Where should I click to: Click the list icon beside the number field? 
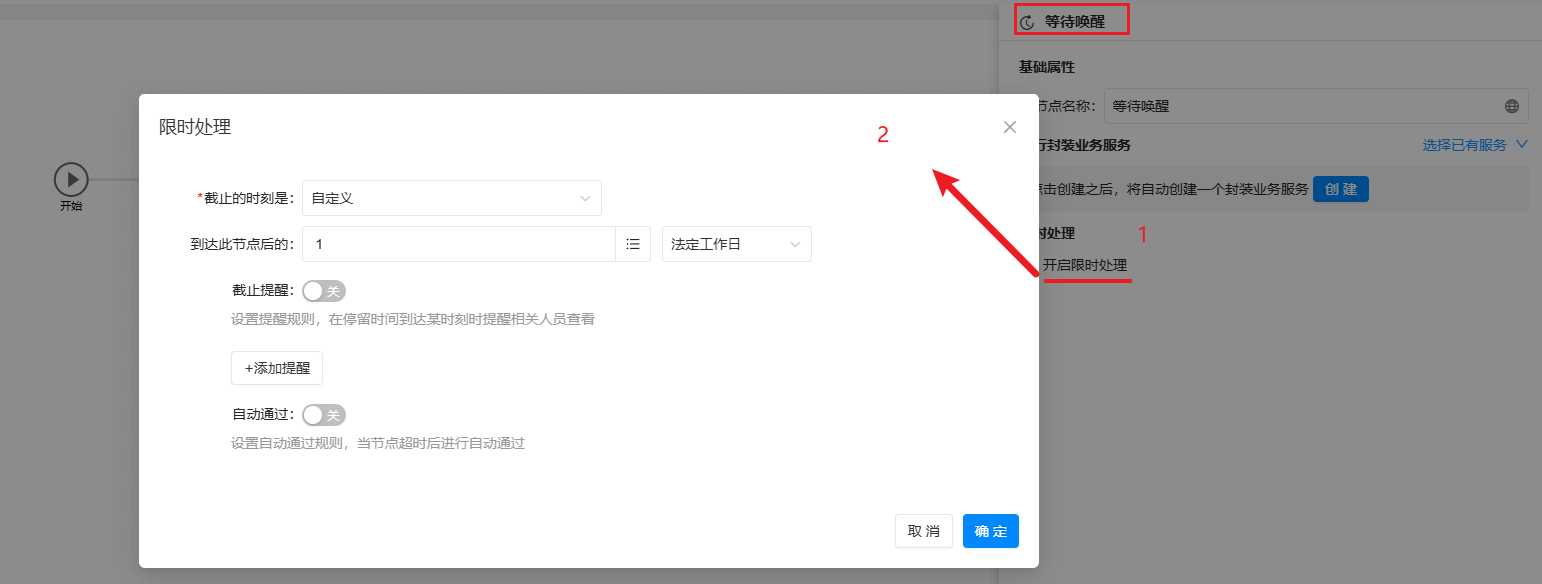[x=632, y=244]
